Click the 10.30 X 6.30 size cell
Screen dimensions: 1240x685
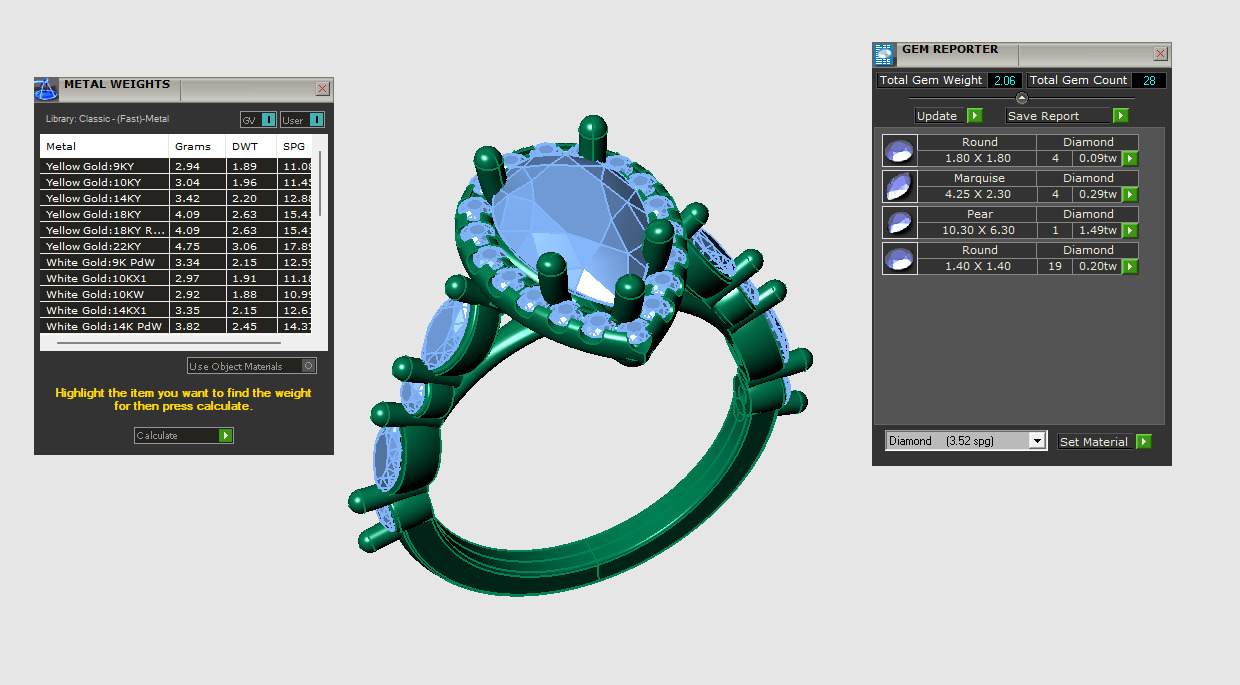[x=978, y=231]
